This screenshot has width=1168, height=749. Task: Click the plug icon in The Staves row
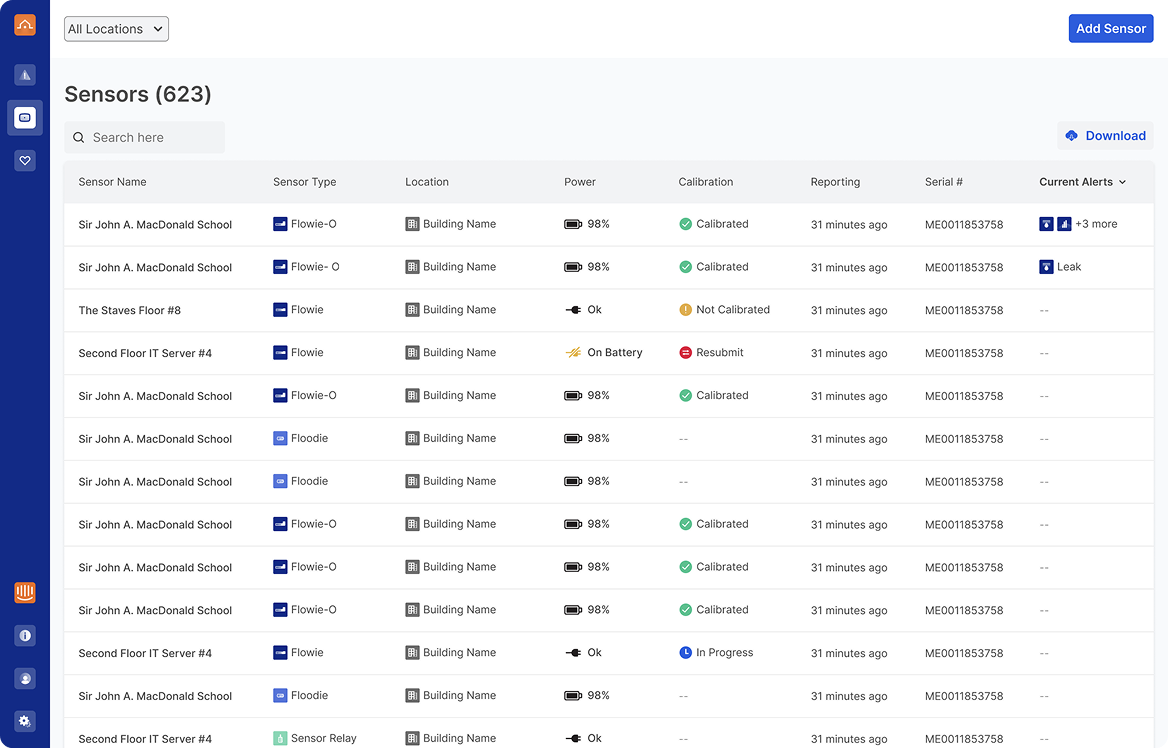(573, 310)
